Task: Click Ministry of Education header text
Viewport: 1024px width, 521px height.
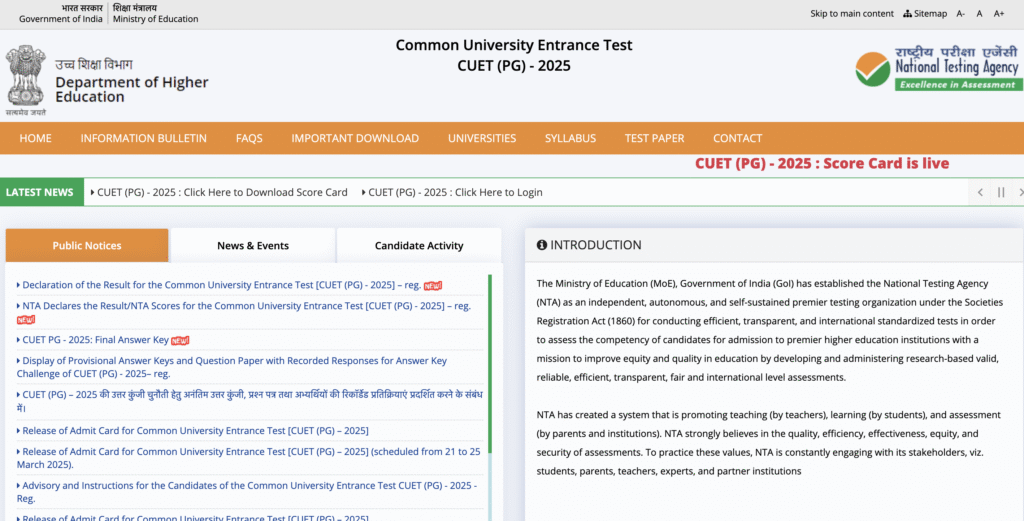Action: click(x=155, y=19)
